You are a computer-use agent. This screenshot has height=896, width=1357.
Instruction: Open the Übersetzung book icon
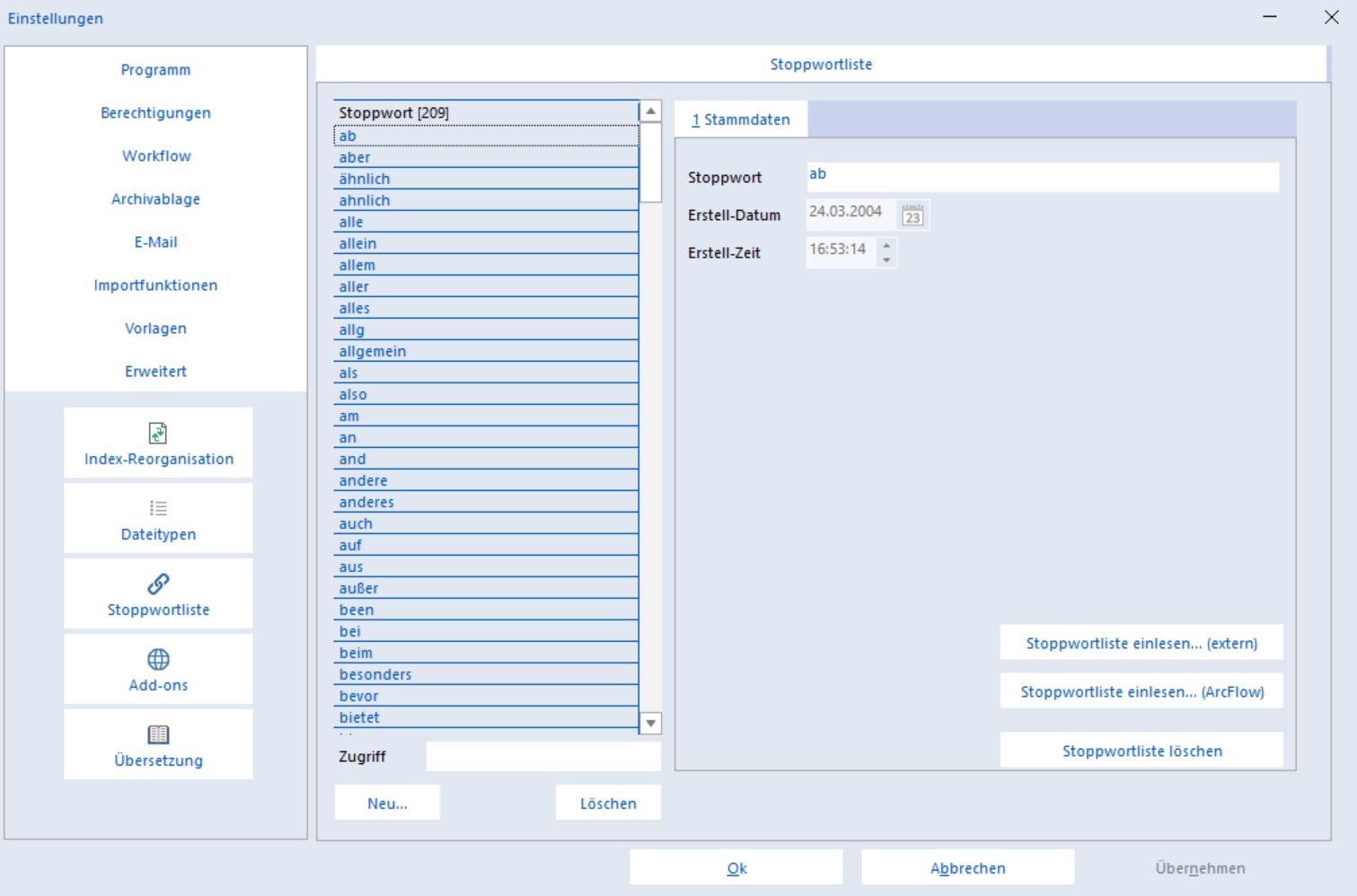coord(158,735)
